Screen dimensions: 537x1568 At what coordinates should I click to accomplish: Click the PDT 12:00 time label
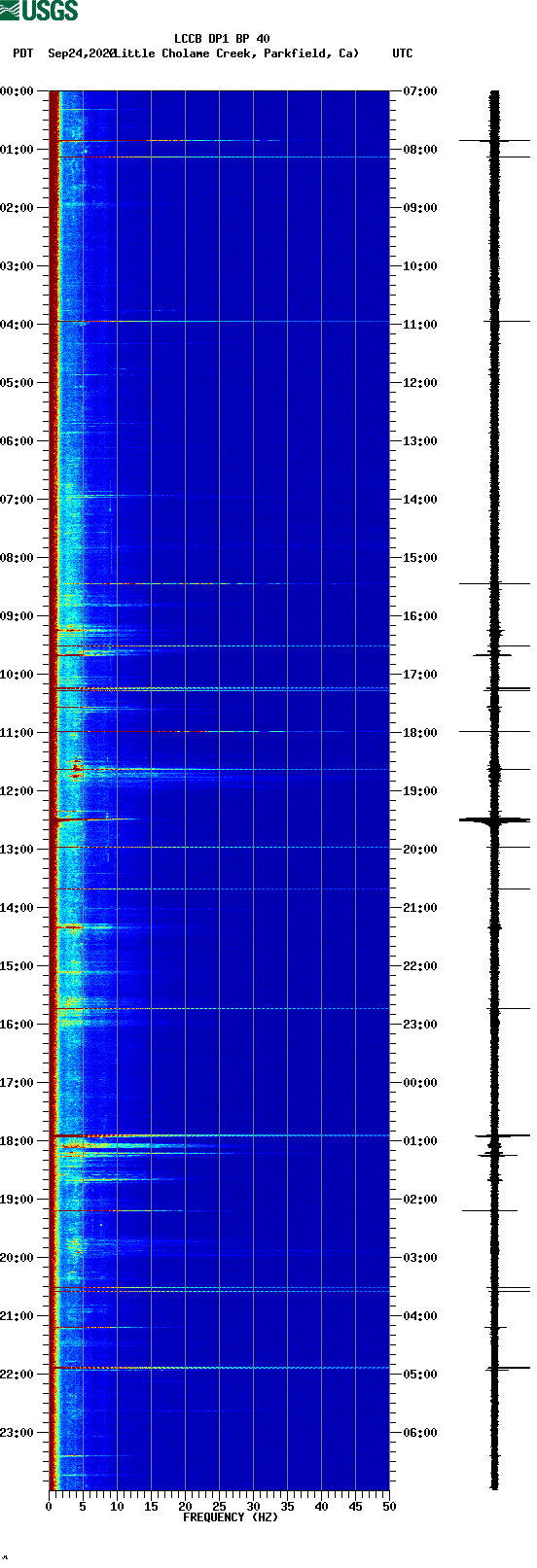coord(18,791)
